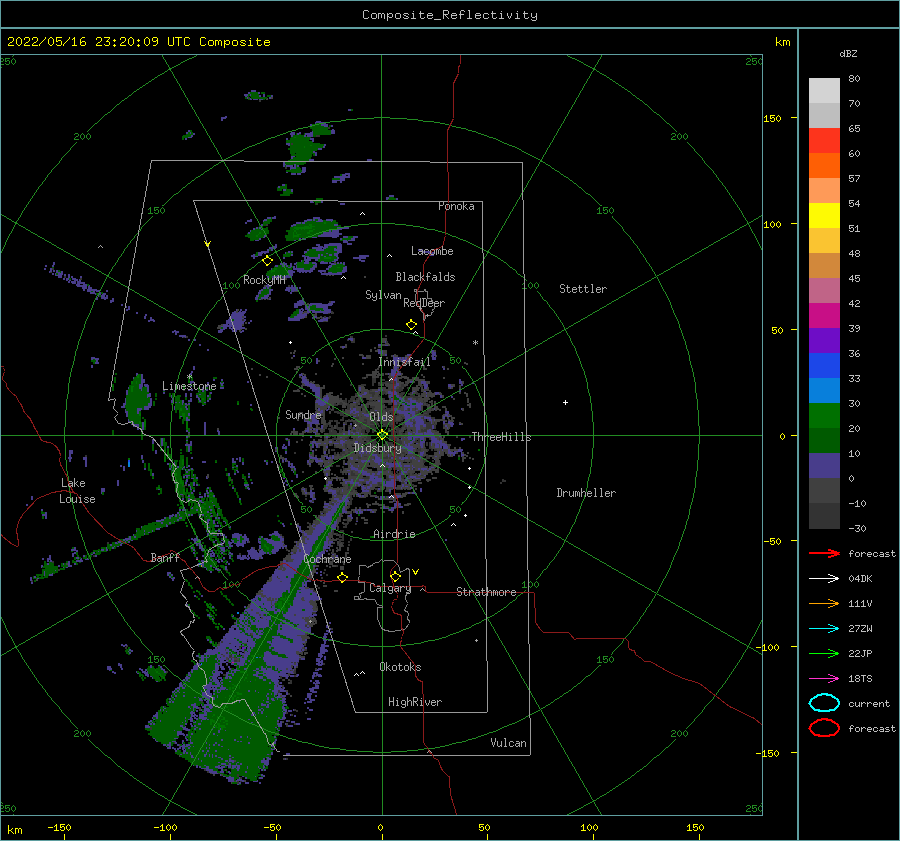
Task: Click the green 20-30 dBZ legend swatch
Action: click(x=824, y=415)
